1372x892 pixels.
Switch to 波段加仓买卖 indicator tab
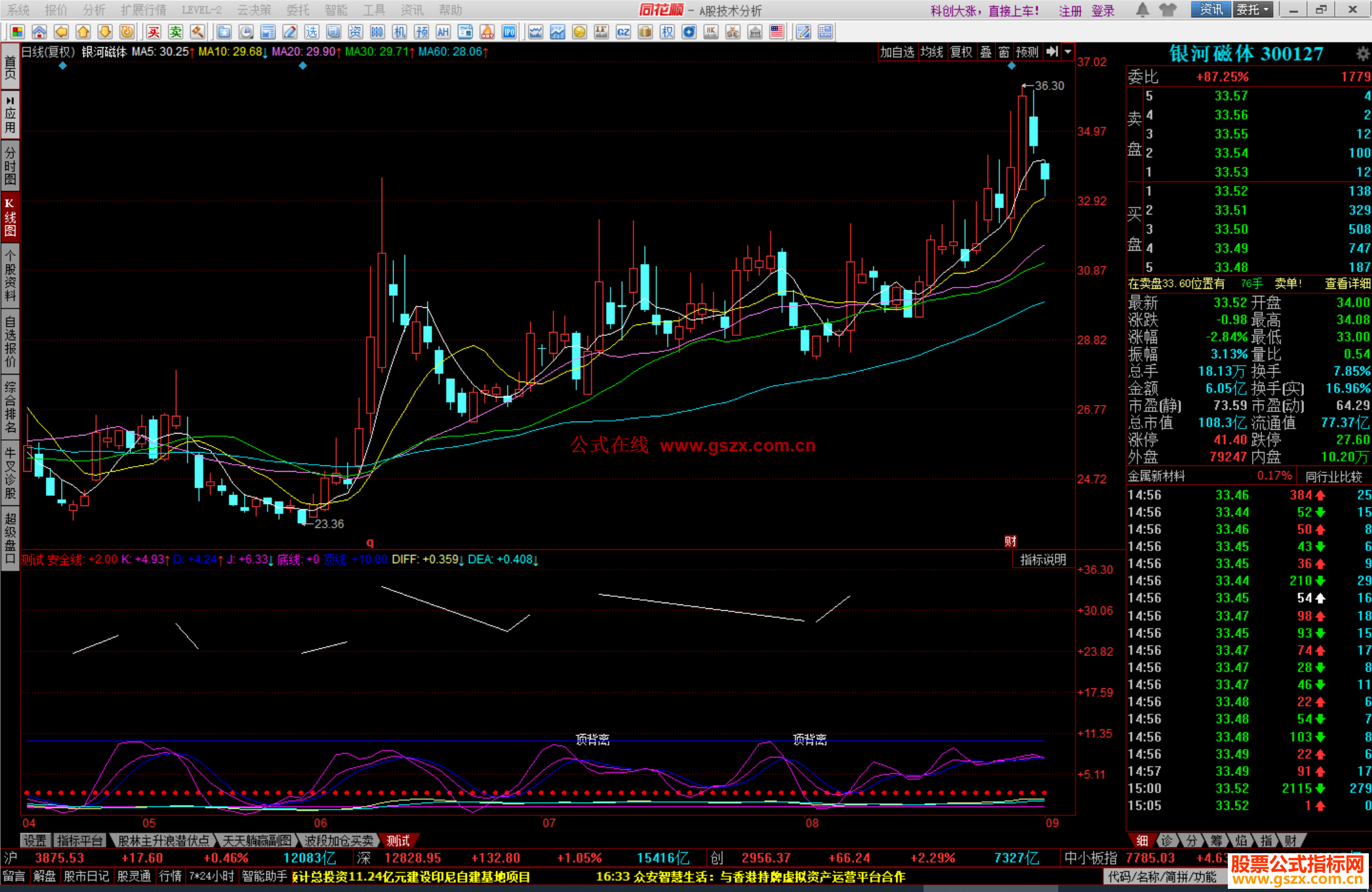coord(339,841)
